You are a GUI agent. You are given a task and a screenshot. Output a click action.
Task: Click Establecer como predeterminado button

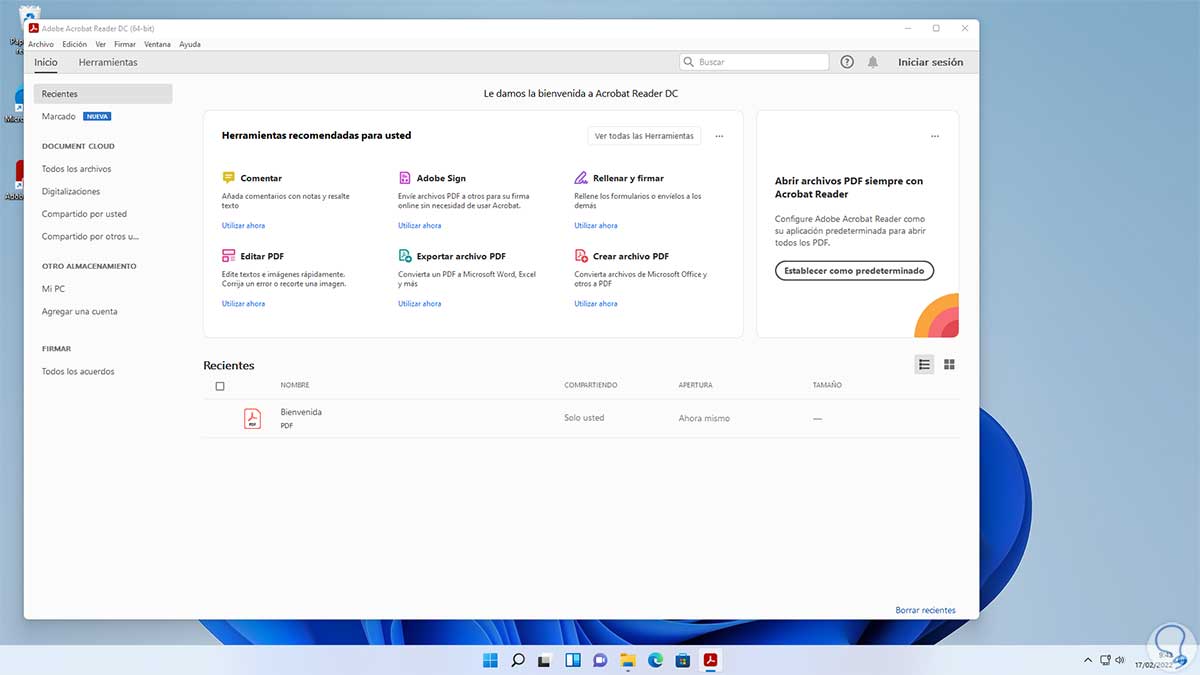point(855,270)
